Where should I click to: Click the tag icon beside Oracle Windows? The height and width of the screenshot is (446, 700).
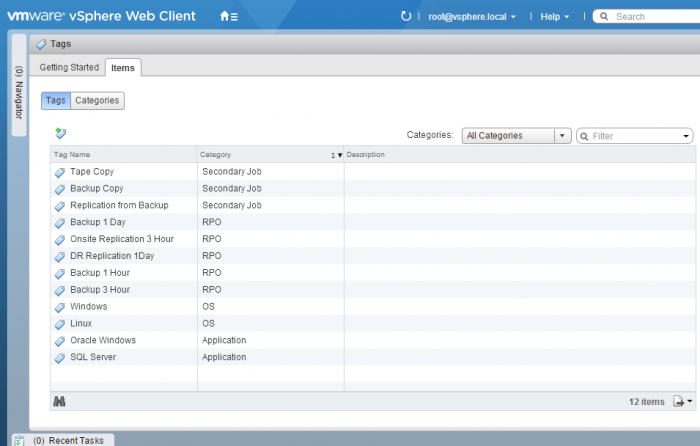pos(60,341)
